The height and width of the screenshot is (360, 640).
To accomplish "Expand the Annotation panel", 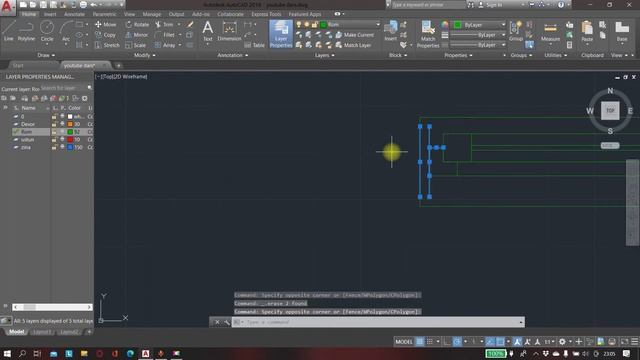I will (x=232, y=55).
